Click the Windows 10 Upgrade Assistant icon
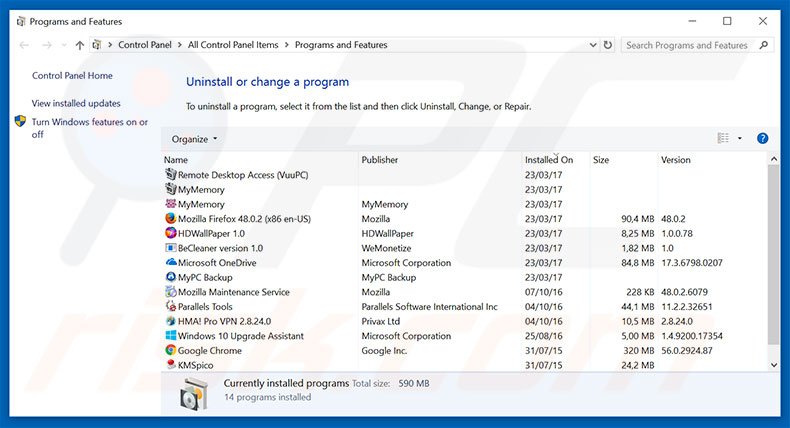This screenshot has width=790, height=428. (171, 335)
